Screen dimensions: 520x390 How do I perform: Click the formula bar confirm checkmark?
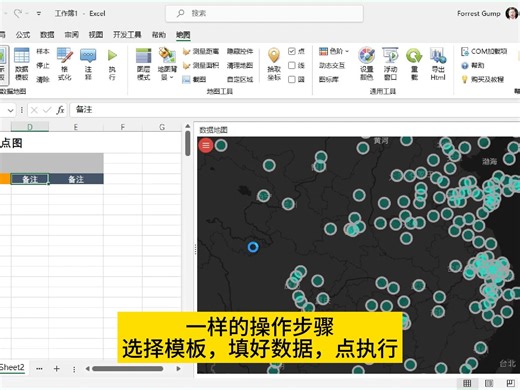(x=47, y=110)
